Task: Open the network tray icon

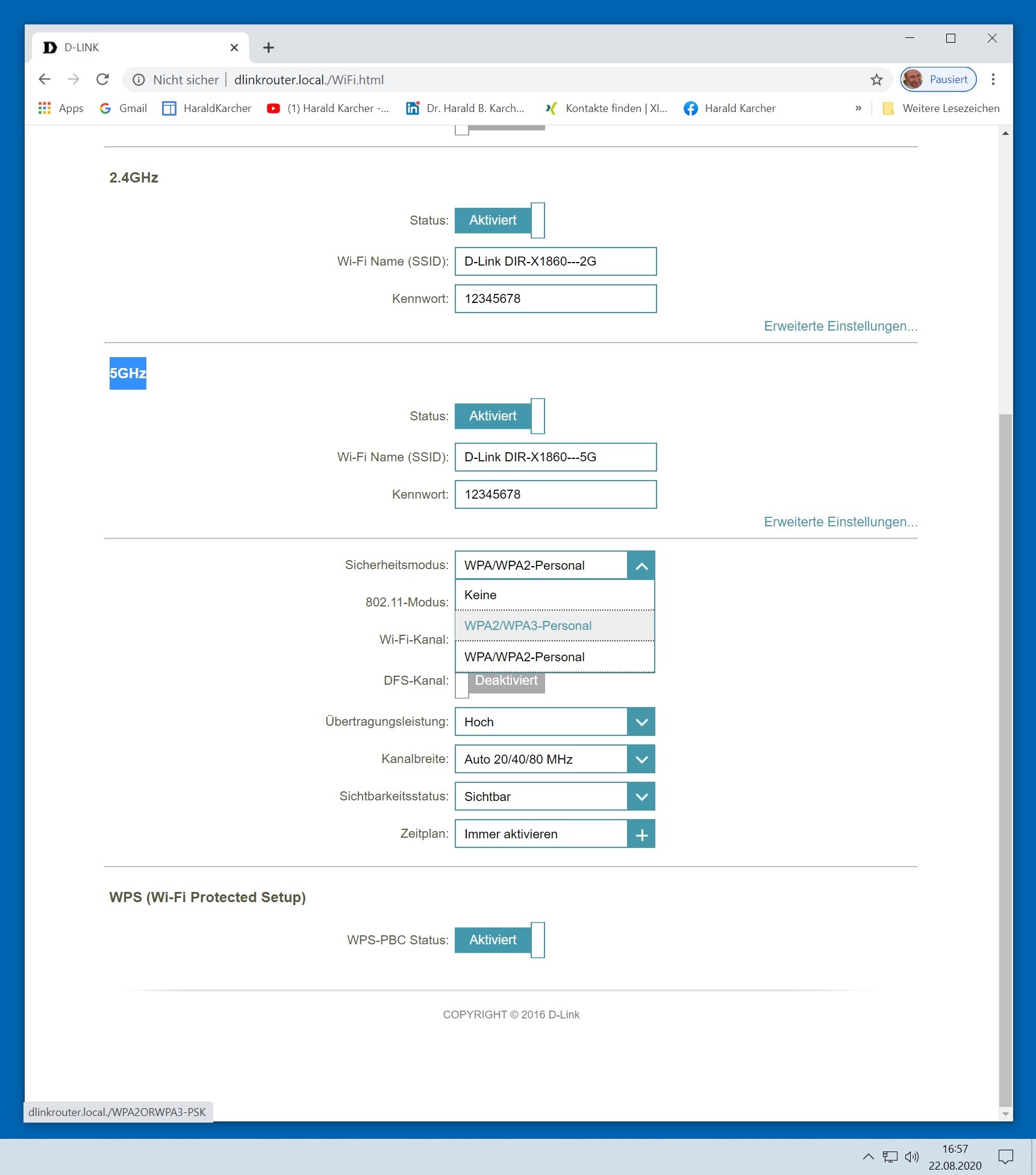Action: coord(890,1156)
